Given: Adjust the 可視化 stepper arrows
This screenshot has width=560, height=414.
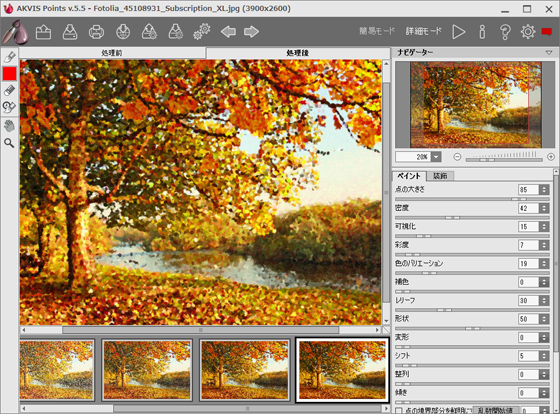Looking at the screenshot, I should click(x=544, y=226).
